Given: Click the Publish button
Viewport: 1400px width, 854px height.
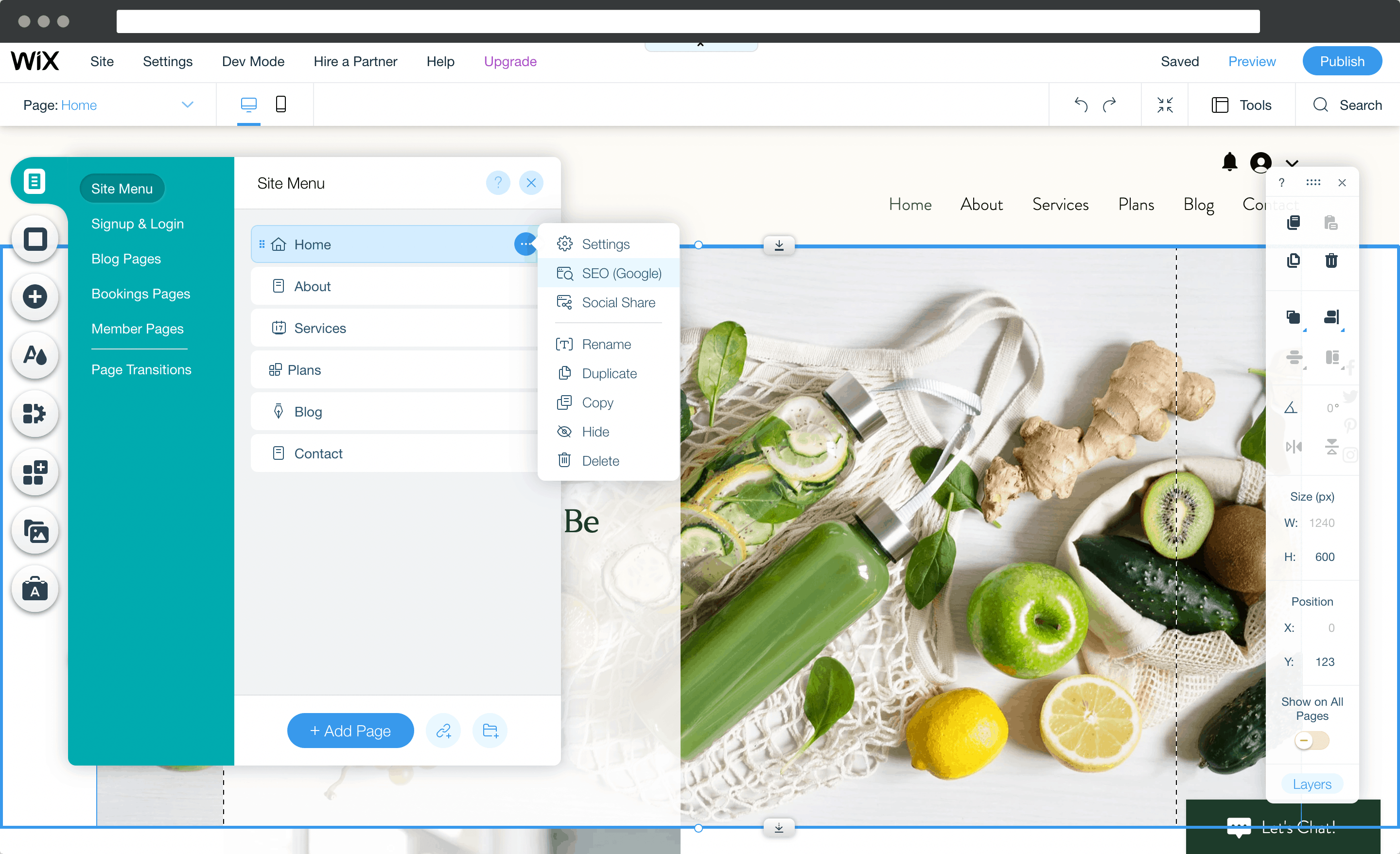Looking at the screenshot, I should [1342, 61].
